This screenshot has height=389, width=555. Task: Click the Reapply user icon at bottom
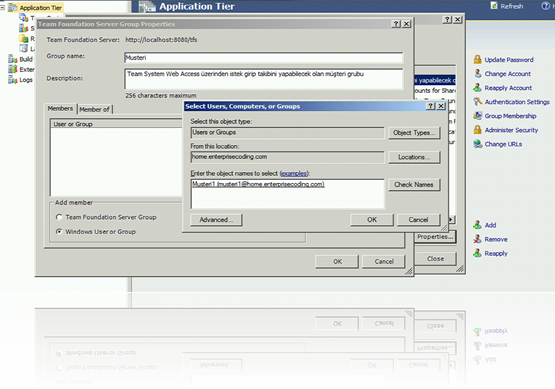pyautogui.click(x=477, y=253)
